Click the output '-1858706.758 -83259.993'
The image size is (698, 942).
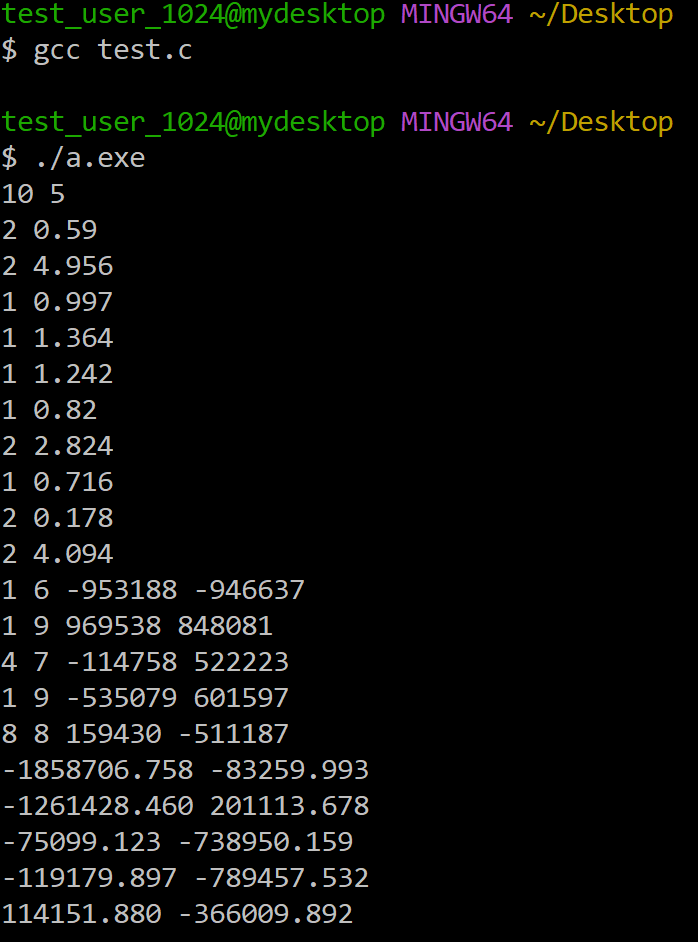click(x=185, y=771)
